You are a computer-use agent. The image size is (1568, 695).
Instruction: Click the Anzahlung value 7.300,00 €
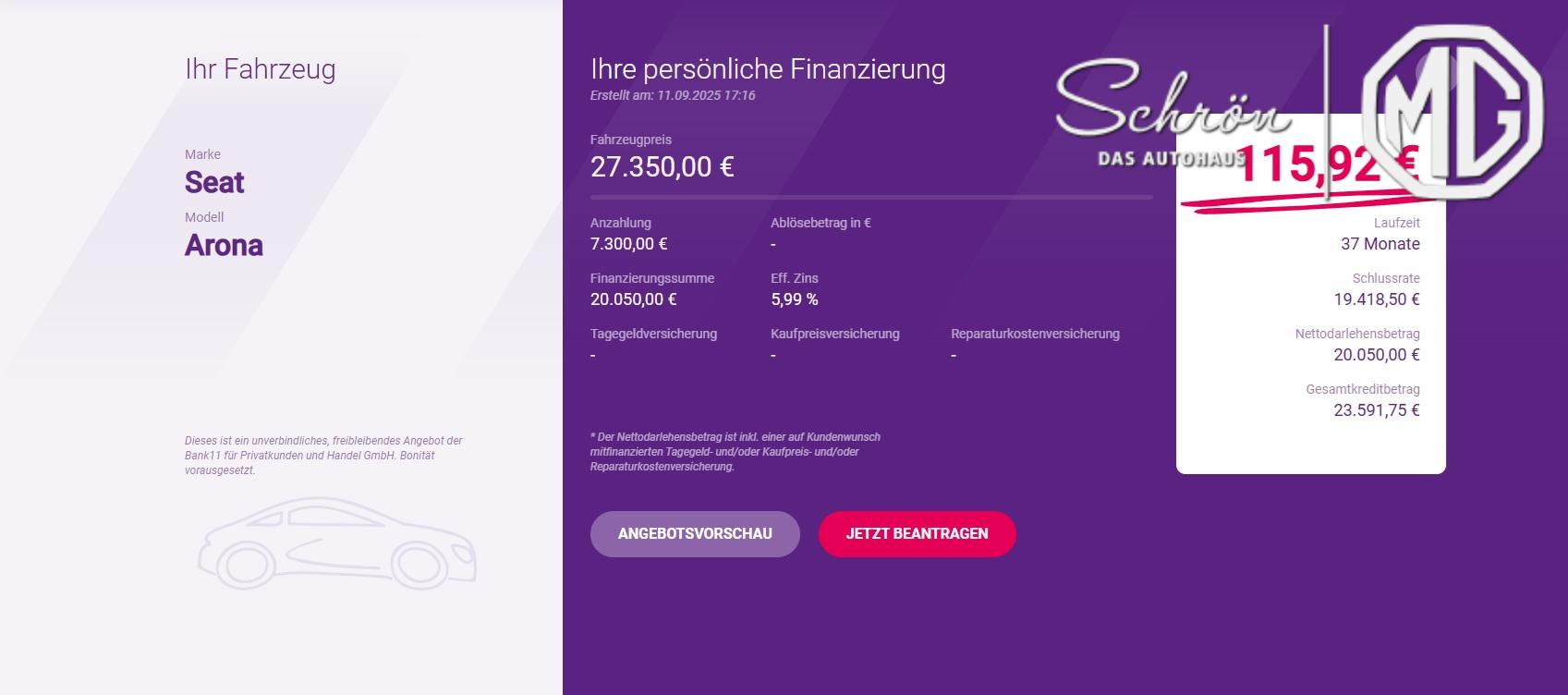click(x=629, y=244)
